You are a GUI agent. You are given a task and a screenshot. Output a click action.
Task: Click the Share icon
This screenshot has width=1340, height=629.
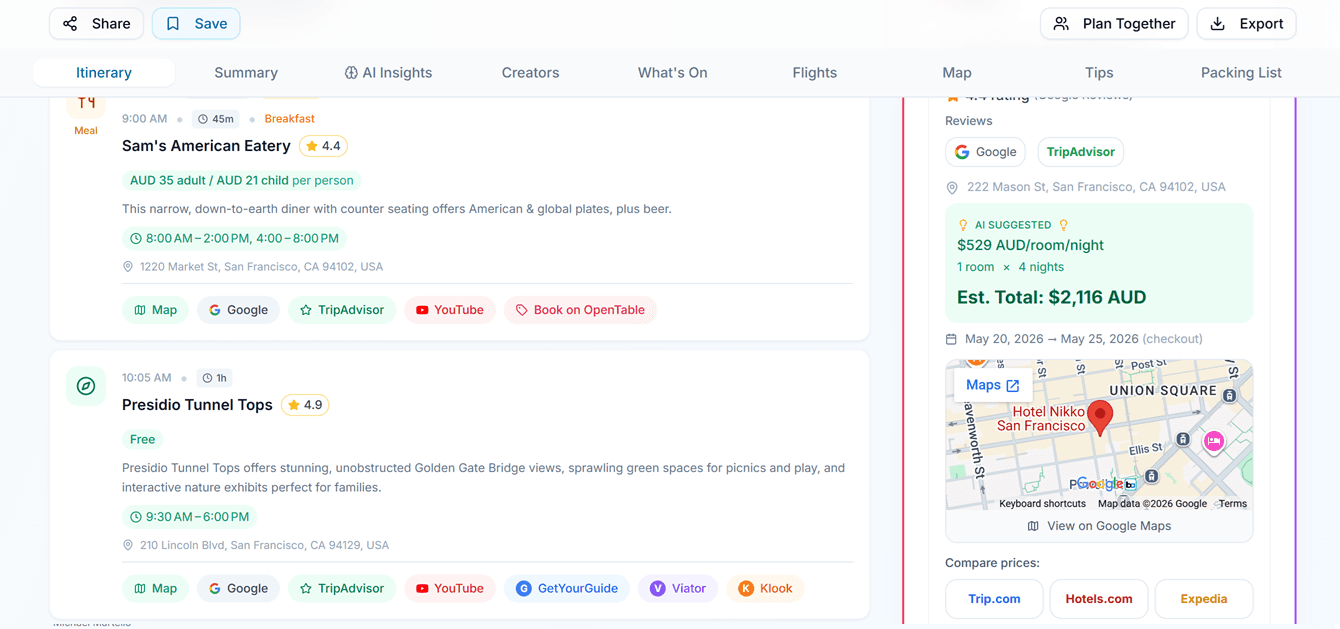click(x=68, y=23)
